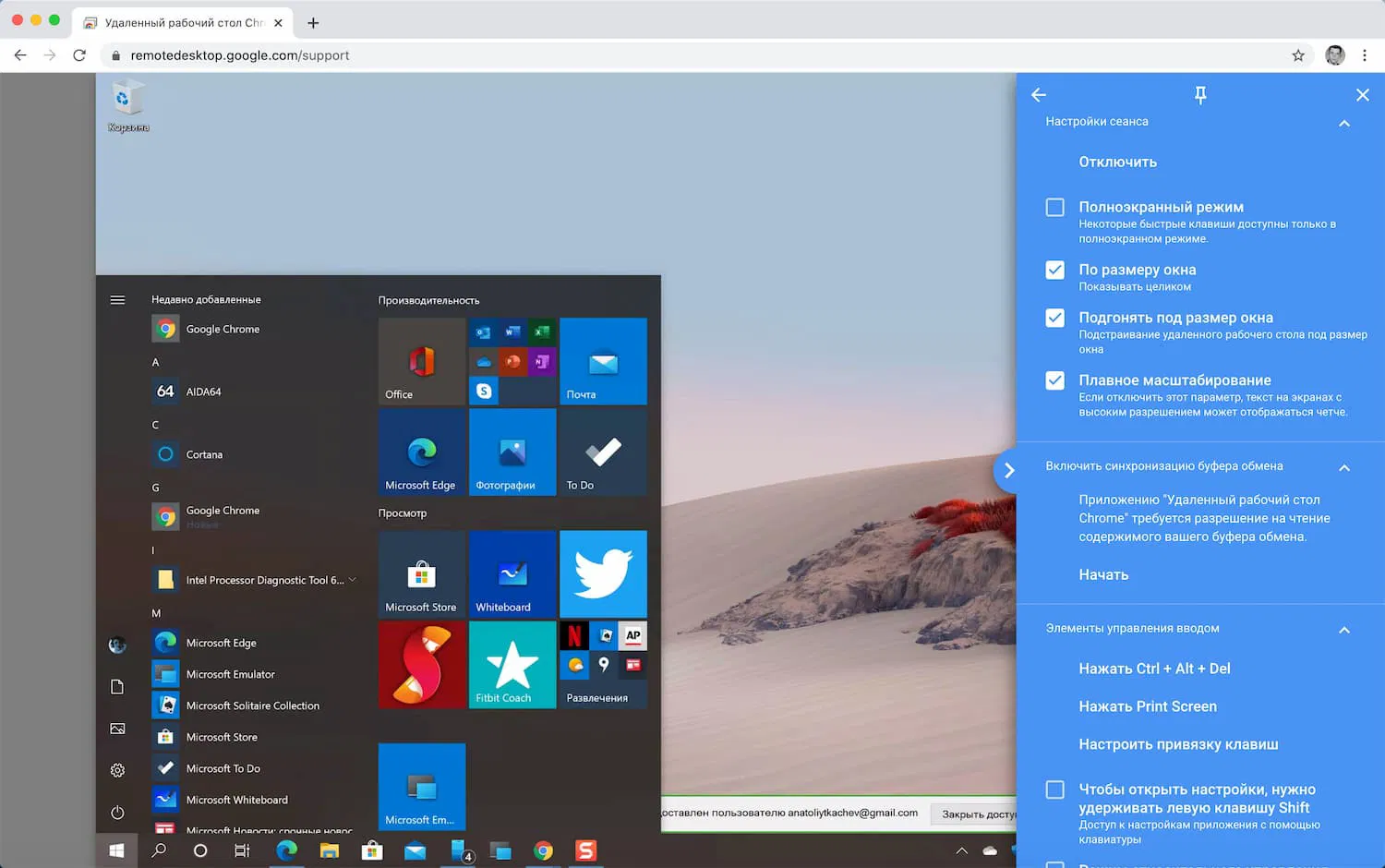The width and height of the screenshot is (1385, 868).
Task: Open the taskbar search magnifier
Action: pos(159,850)
